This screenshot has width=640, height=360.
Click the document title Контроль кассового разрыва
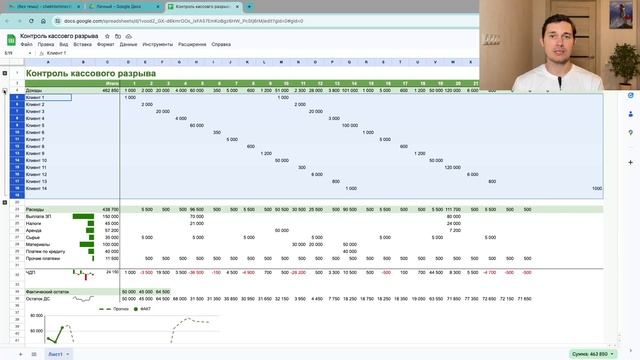[59, 36]
